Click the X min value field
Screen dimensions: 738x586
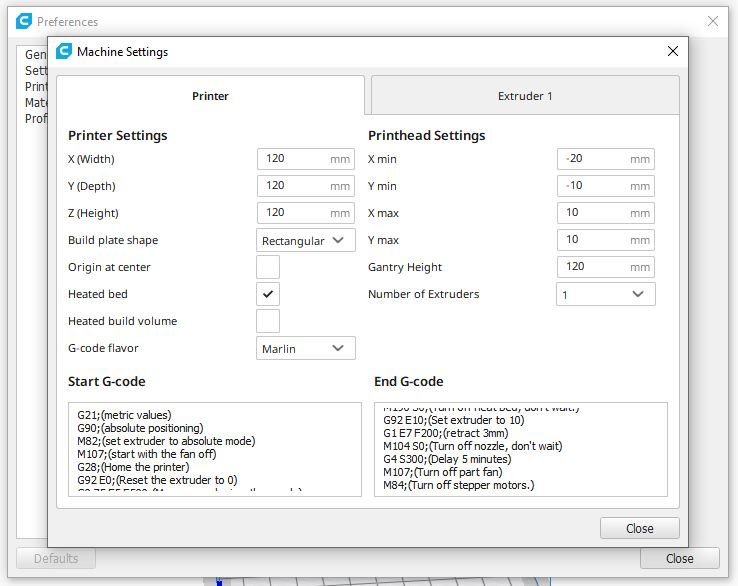[606, 159]
